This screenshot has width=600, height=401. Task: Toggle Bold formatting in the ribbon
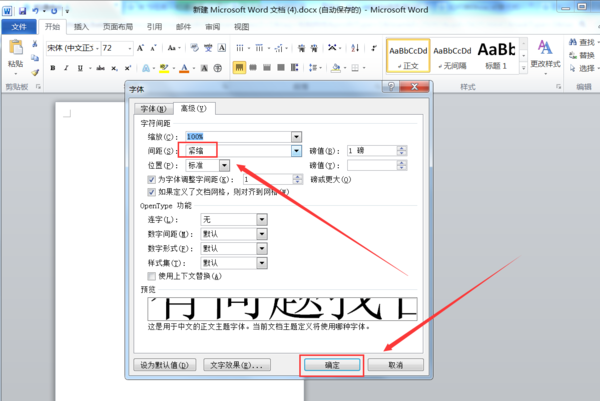tap(53, 68)
